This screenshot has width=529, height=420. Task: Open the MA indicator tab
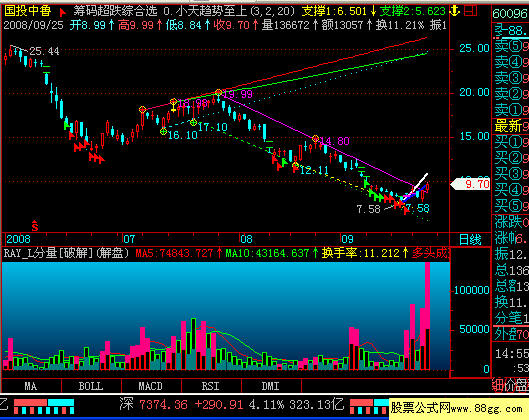click(31, 386)
